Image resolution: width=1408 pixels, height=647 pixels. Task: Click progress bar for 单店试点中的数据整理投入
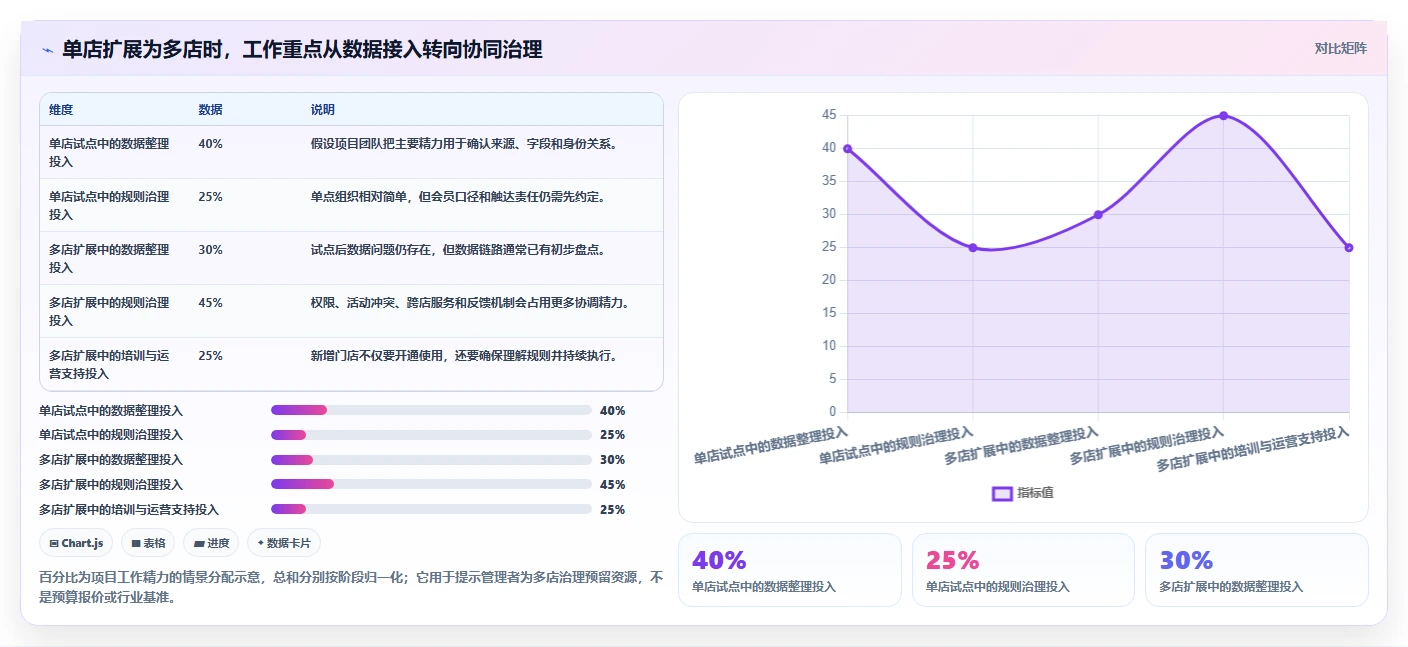[x=431, y=410]
